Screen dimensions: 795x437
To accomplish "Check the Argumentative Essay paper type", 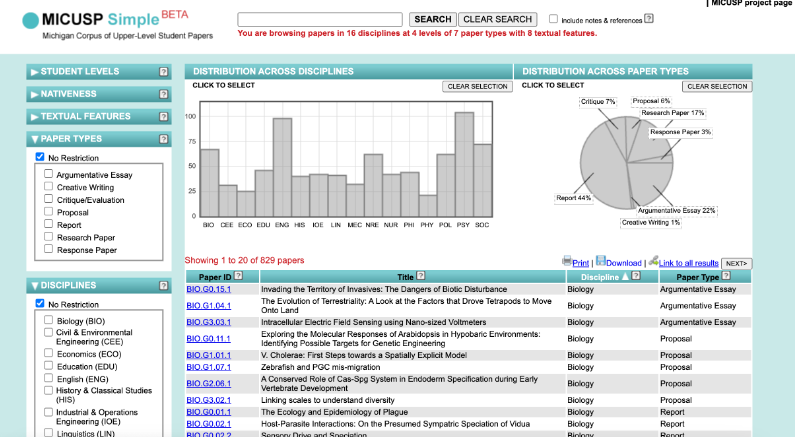I will [x=48, y=175].
